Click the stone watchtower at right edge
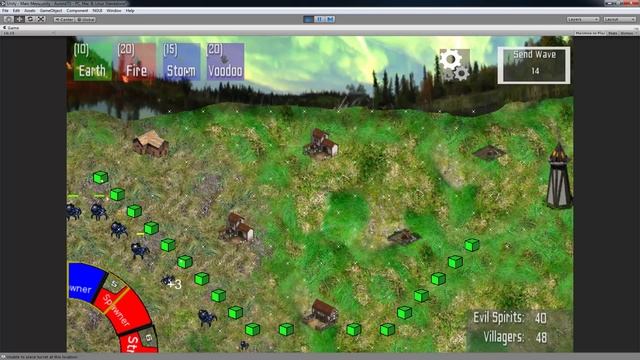 tap(559, 176)
